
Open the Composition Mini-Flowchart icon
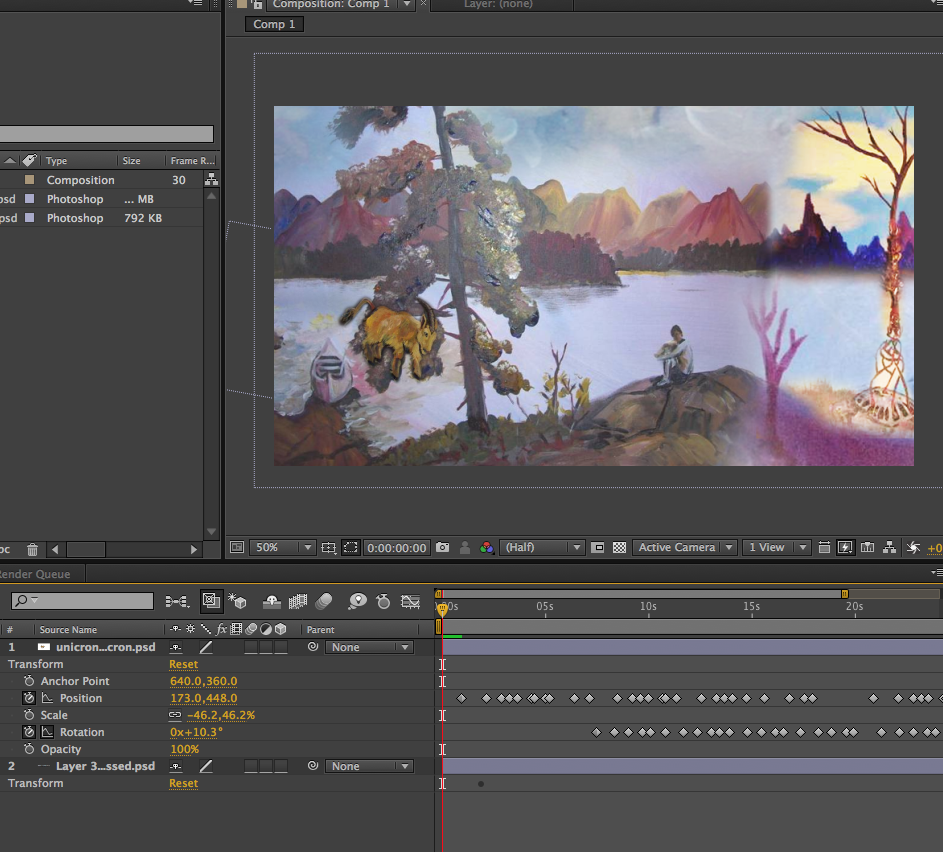click(177, 601)
